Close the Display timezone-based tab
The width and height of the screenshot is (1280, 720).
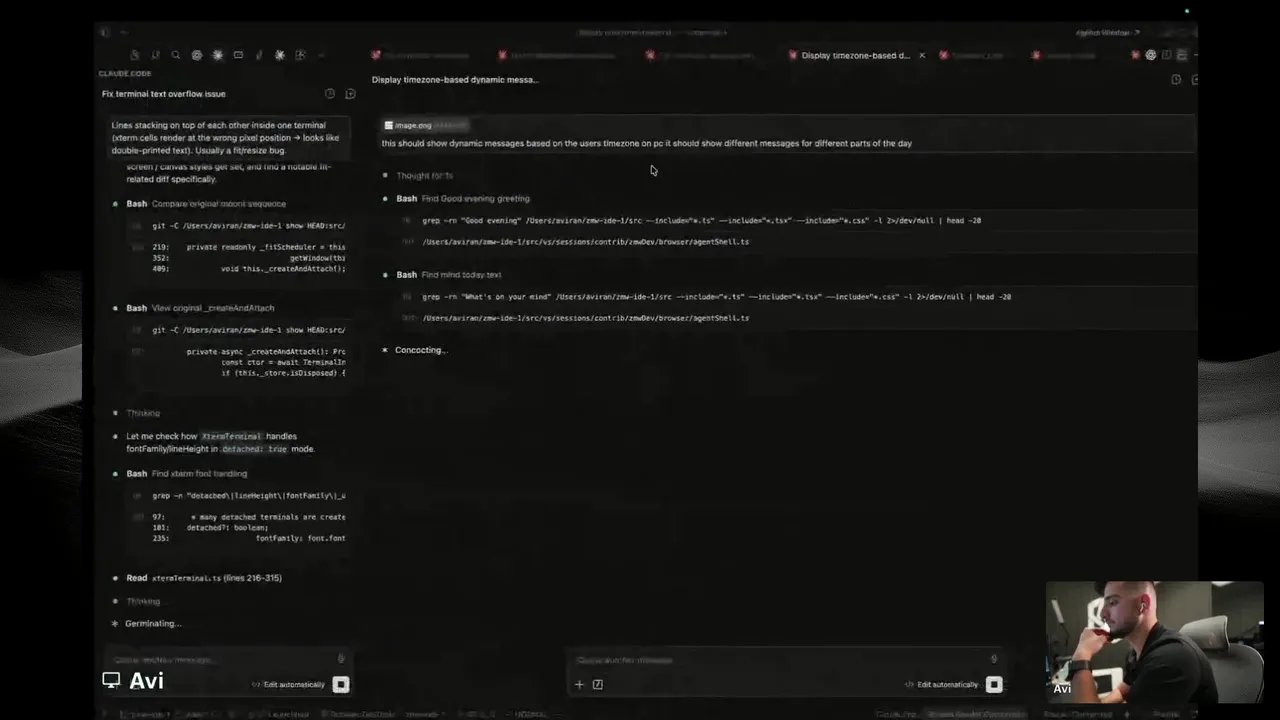(x=922, y=56)
